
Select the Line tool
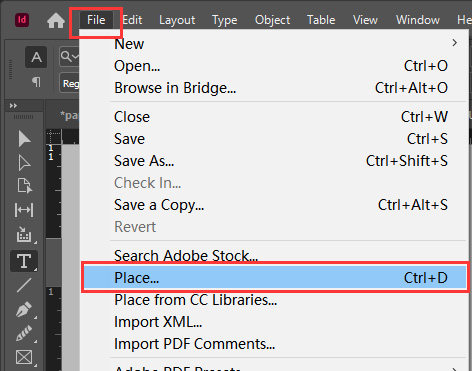(x=24, y=285)
